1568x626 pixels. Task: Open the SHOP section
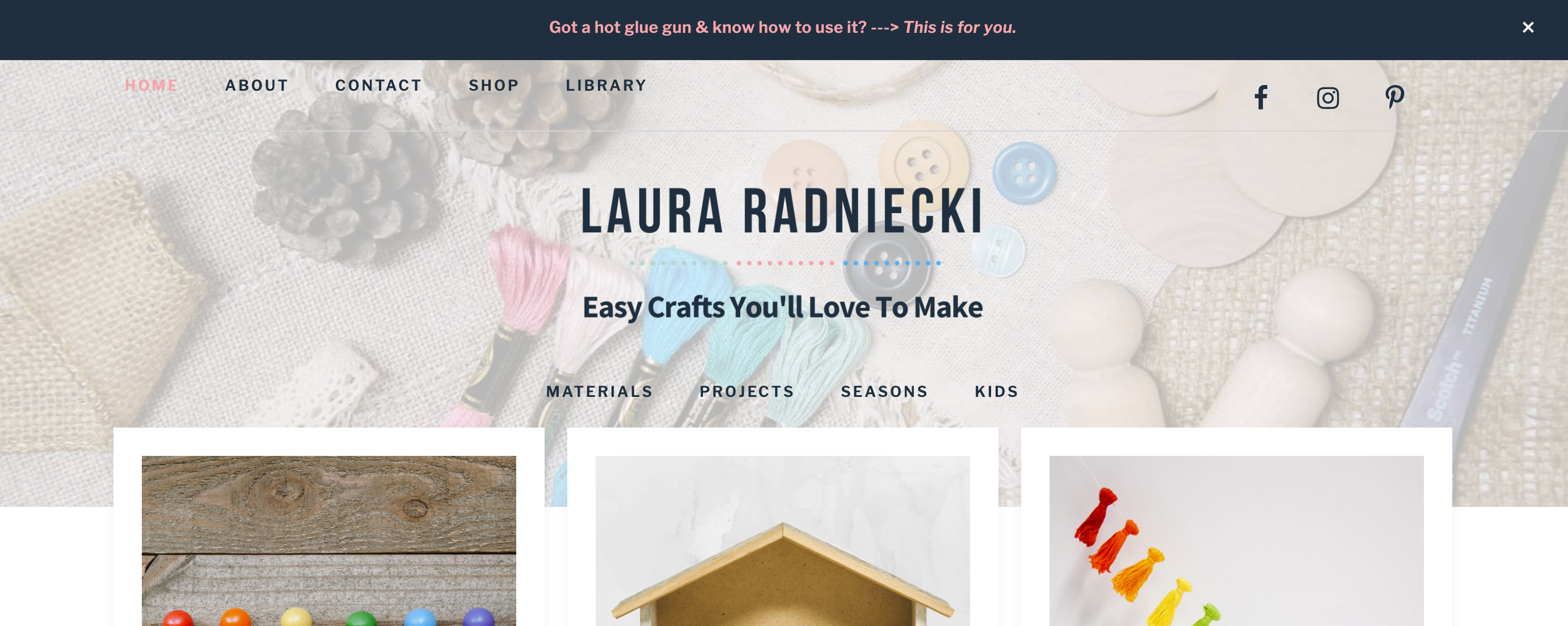(x=494, y=85)
